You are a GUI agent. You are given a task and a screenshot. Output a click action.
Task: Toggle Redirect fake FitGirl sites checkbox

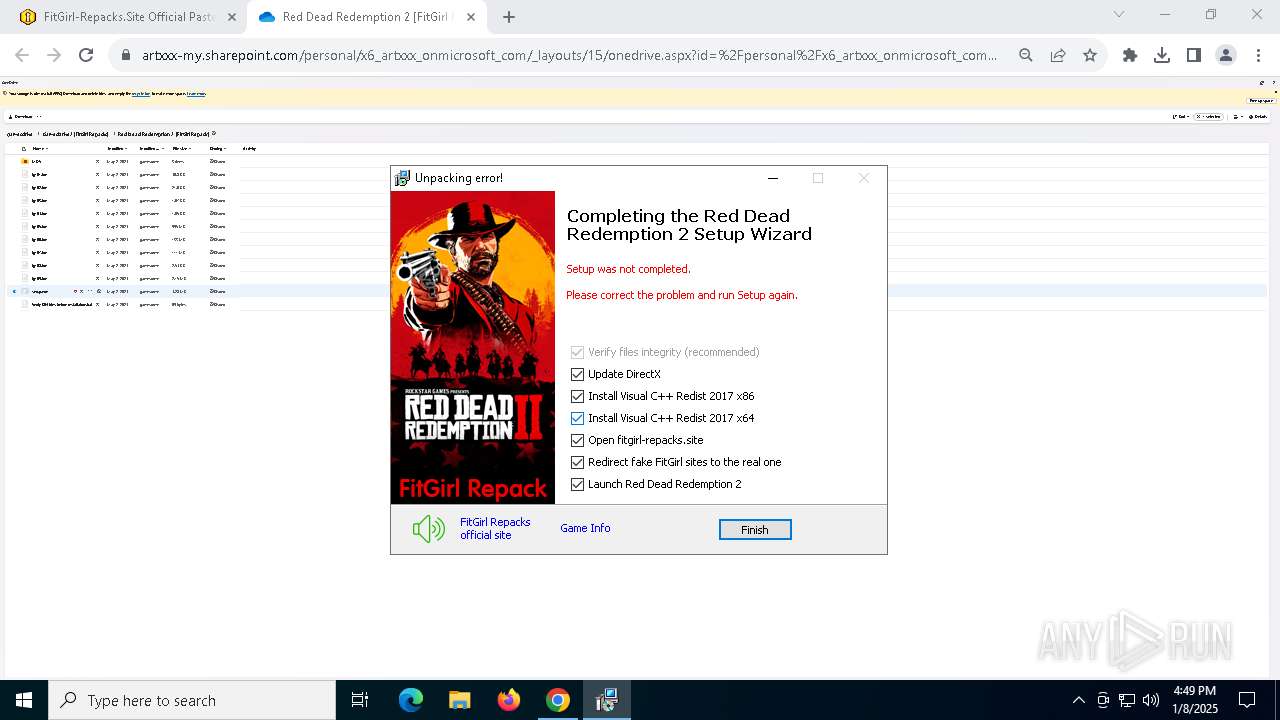tap(577, 462)
